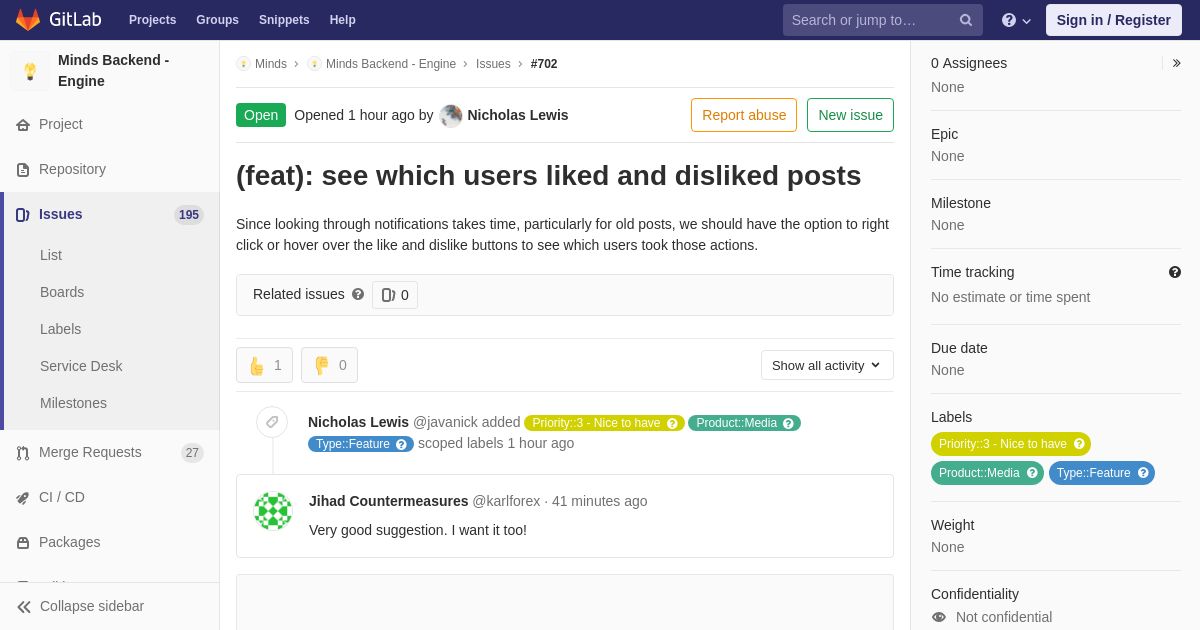Click the thumbs-down reaction button

(x=329, y=365)
